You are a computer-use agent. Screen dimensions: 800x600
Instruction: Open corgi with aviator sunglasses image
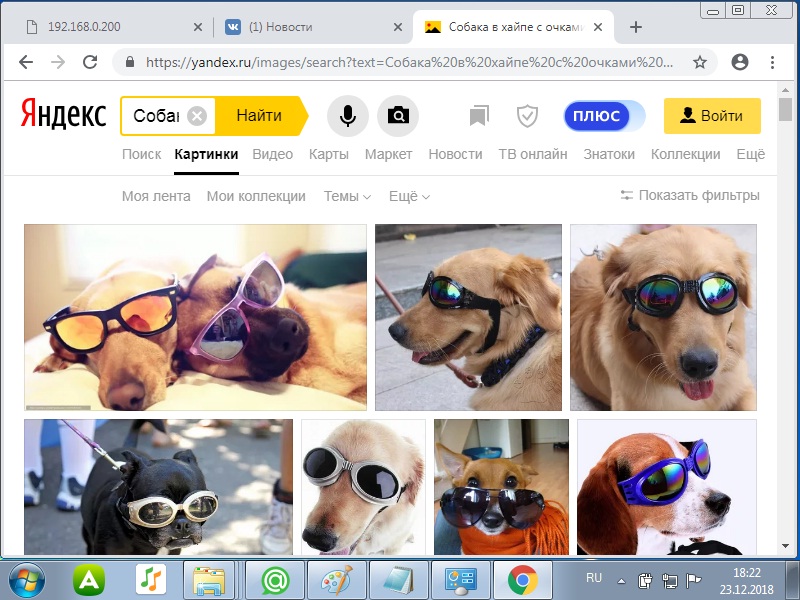[x=501, y=487]
